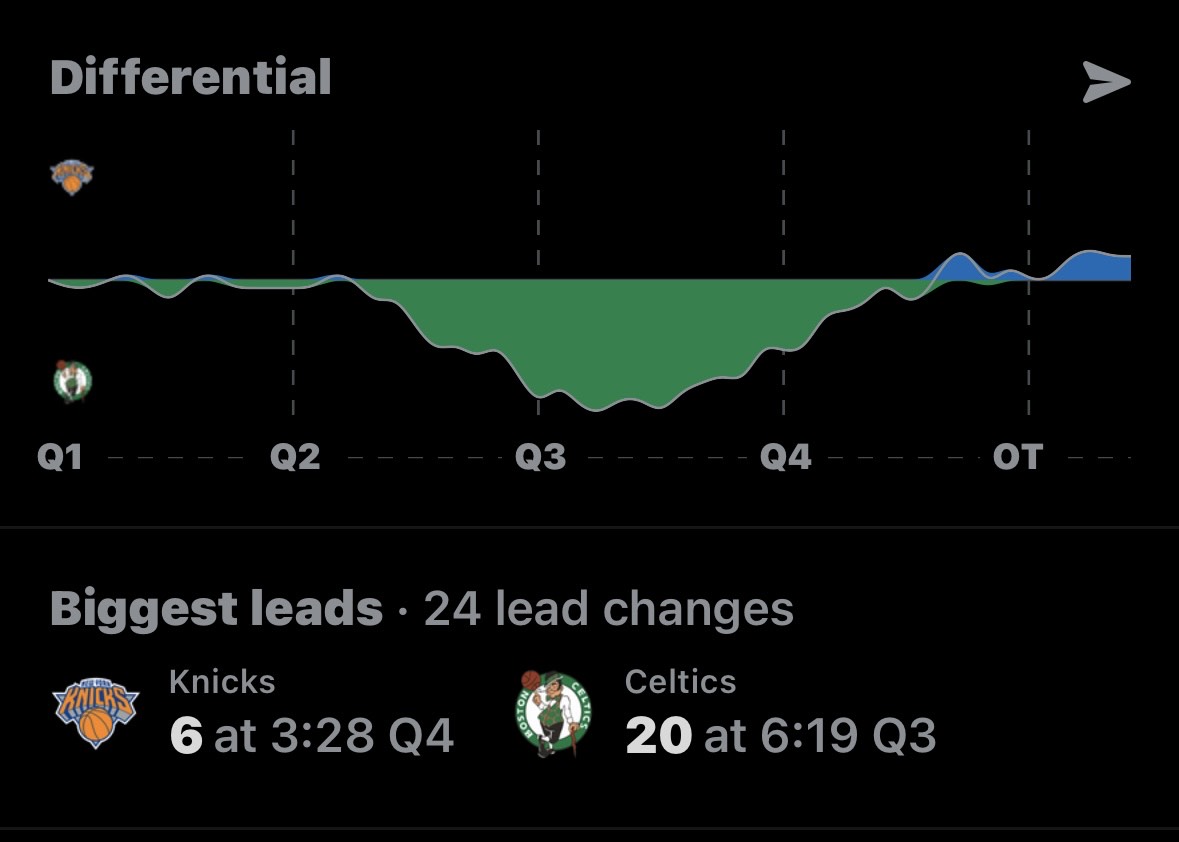Image resolution: width=1179 pixels, height=842 pixels.
Task: Select the Q3 timeline label
Action: click(540, 456)
